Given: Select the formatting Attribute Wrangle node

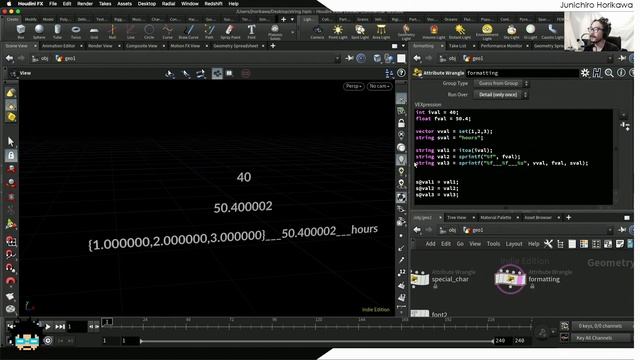Looking at the screenshot, I should tap(510, 279).
